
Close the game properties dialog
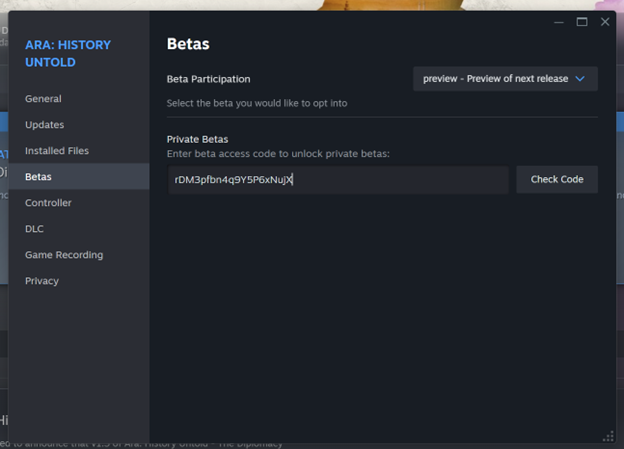(605, 22)
